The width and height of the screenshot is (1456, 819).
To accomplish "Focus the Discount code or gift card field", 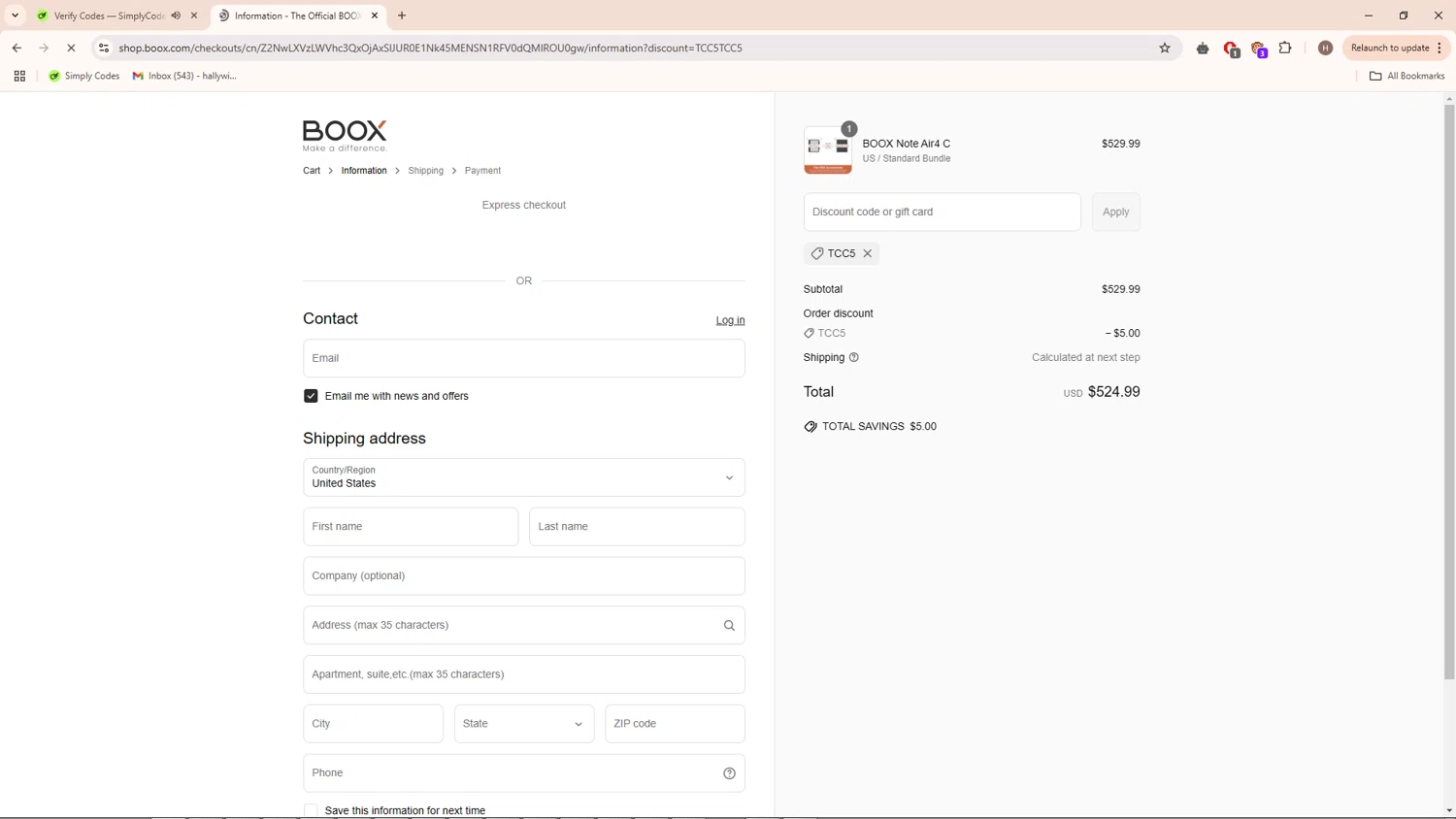I will (x=942, y=212).
